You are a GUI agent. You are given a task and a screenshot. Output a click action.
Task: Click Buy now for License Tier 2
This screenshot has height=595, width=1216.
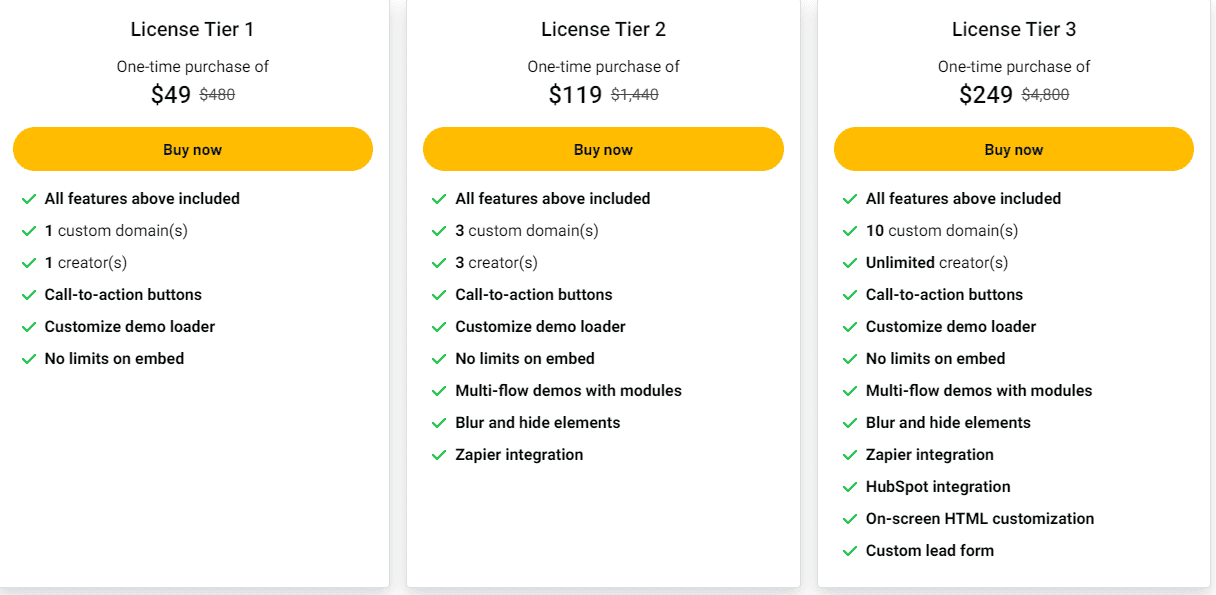point(603,148)
